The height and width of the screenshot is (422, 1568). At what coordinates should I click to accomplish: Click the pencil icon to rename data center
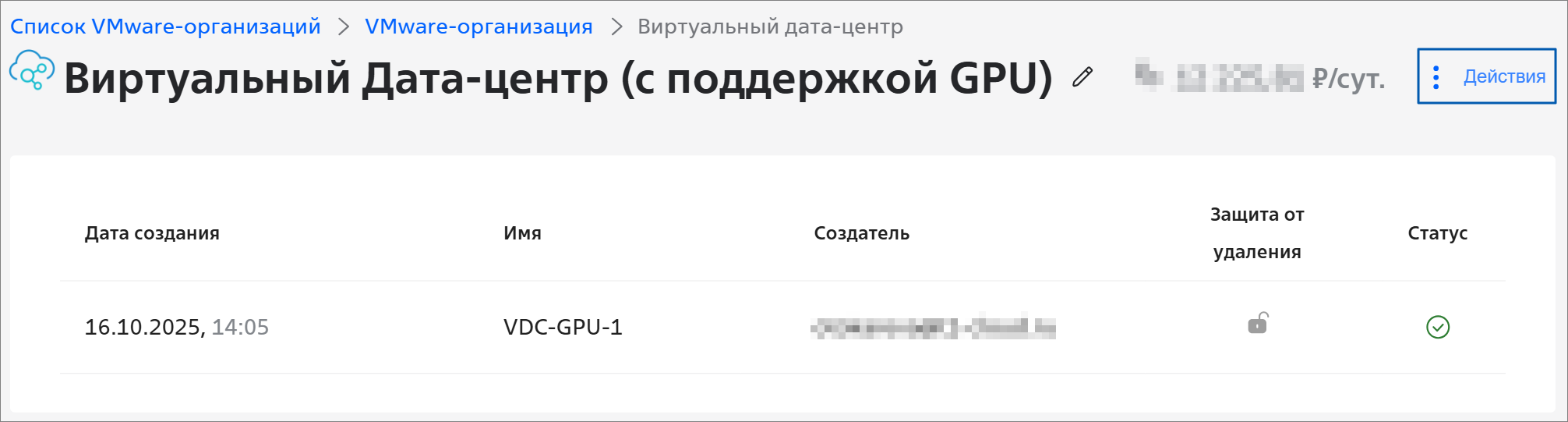1082,77
